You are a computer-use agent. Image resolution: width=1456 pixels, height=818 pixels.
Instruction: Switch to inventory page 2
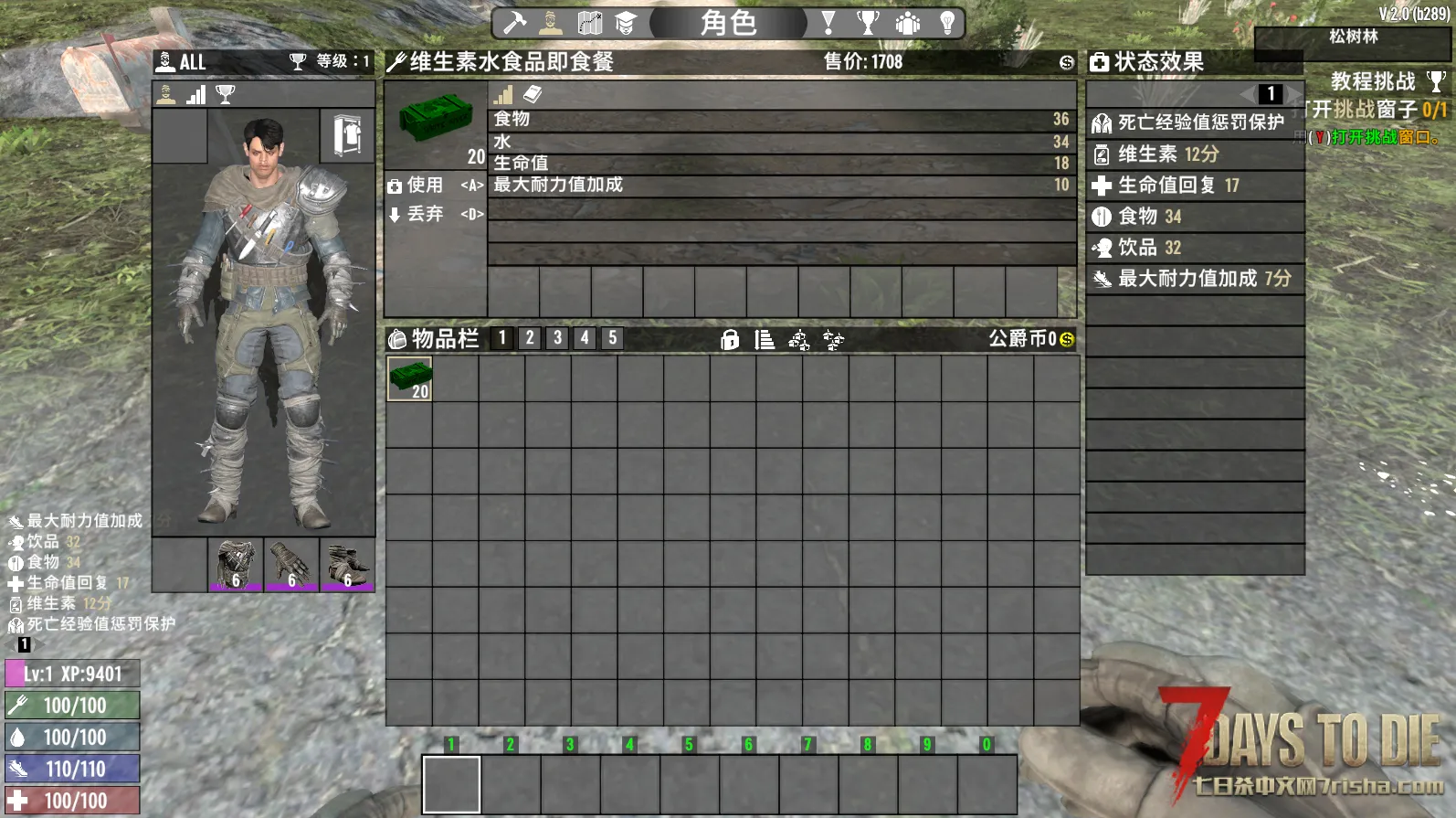[x=530, y=338]
